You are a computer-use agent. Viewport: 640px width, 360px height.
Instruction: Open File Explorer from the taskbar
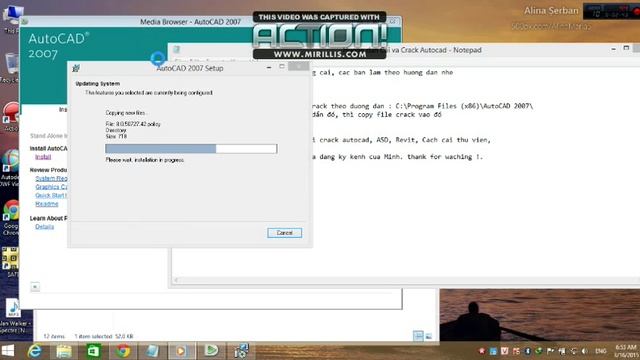point(64,351)
